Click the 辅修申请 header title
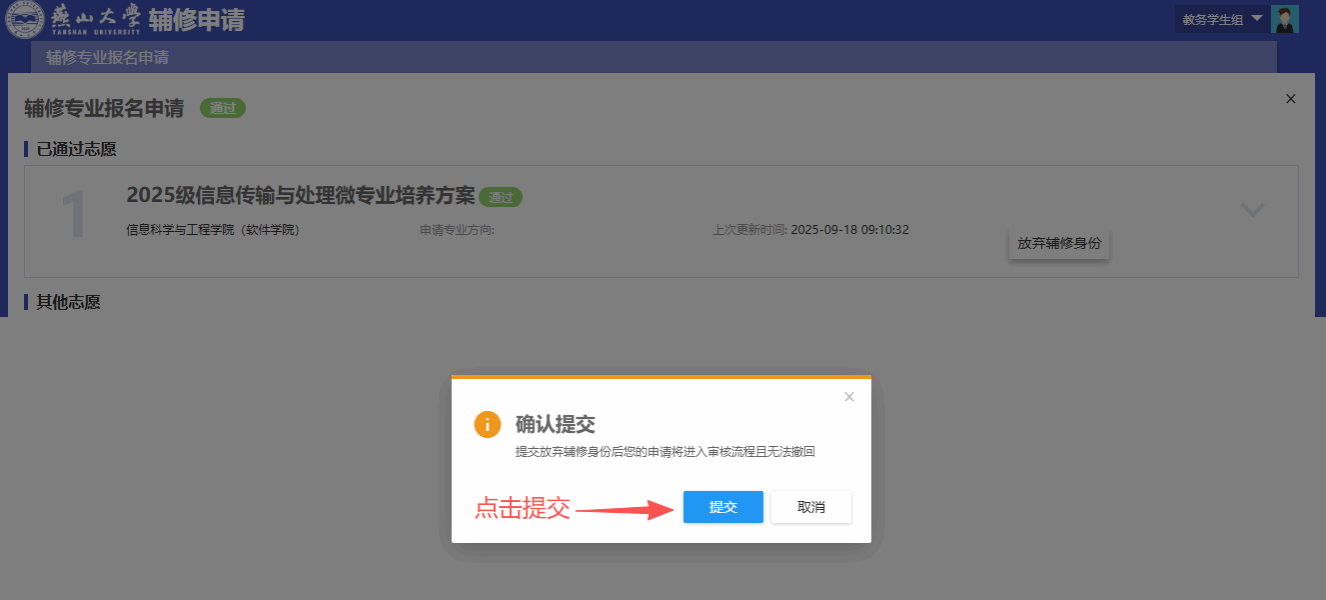Viewport: 1326px width, 600px height. coord(196,20)
